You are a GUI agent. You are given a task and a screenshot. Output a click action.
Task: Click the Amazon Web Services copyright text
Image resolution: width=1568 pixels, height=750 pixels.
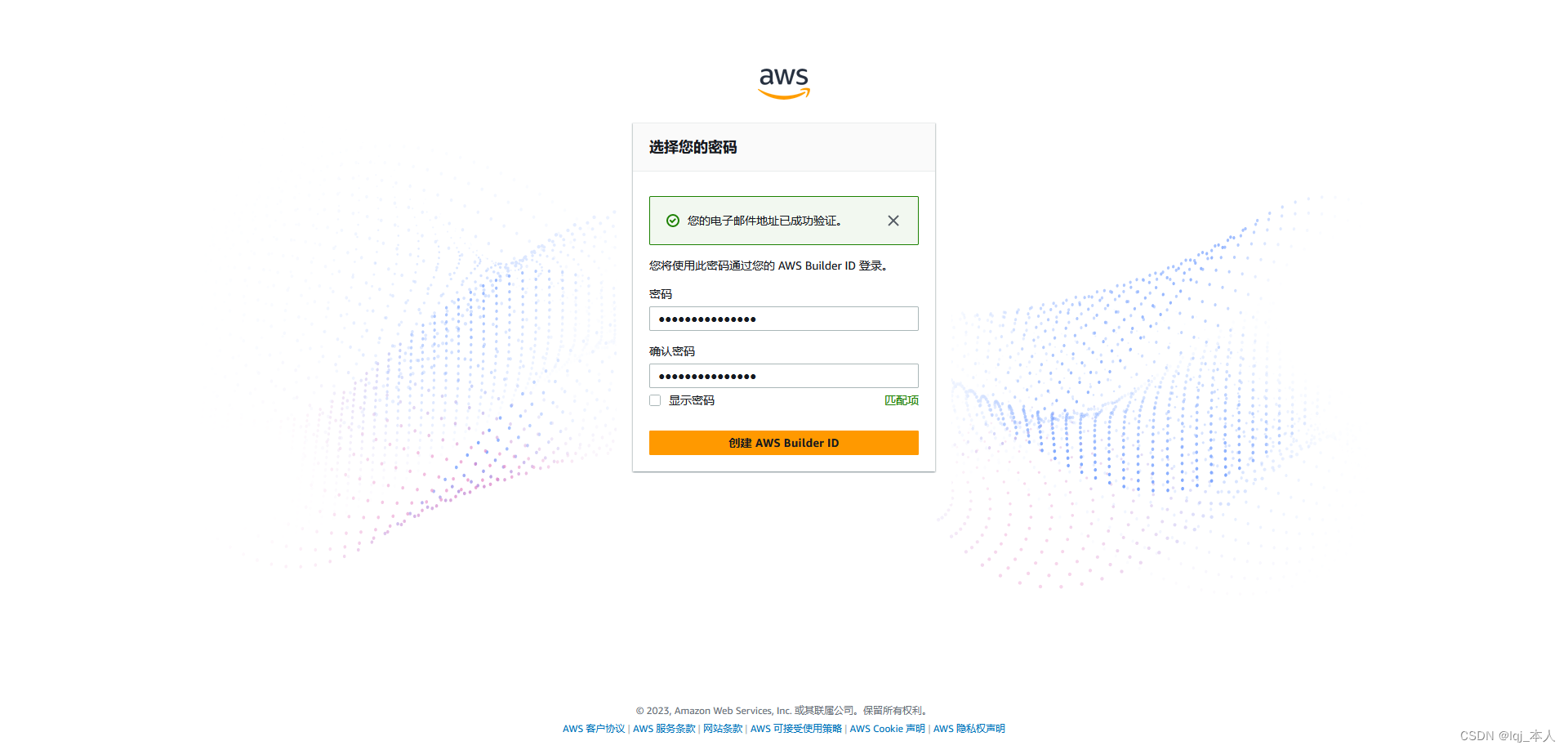point(783,711)
